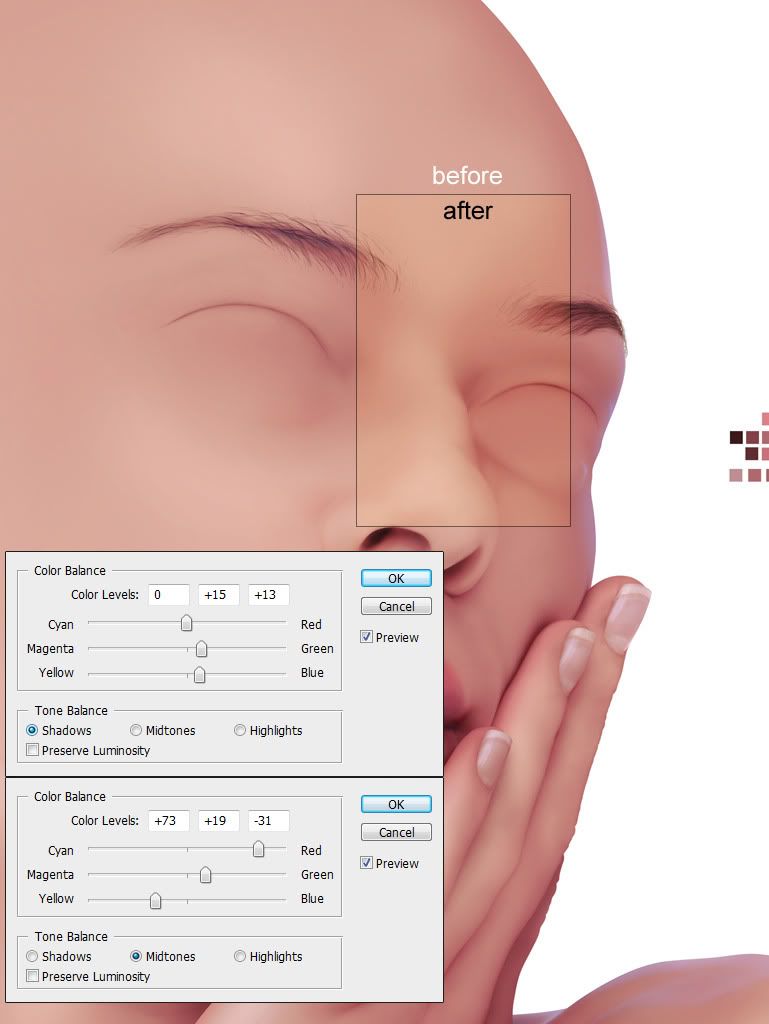Click OK in the Shadows Color Balance dialog
This screenshot has width=769, height=1024.
(x=396, y=578)
